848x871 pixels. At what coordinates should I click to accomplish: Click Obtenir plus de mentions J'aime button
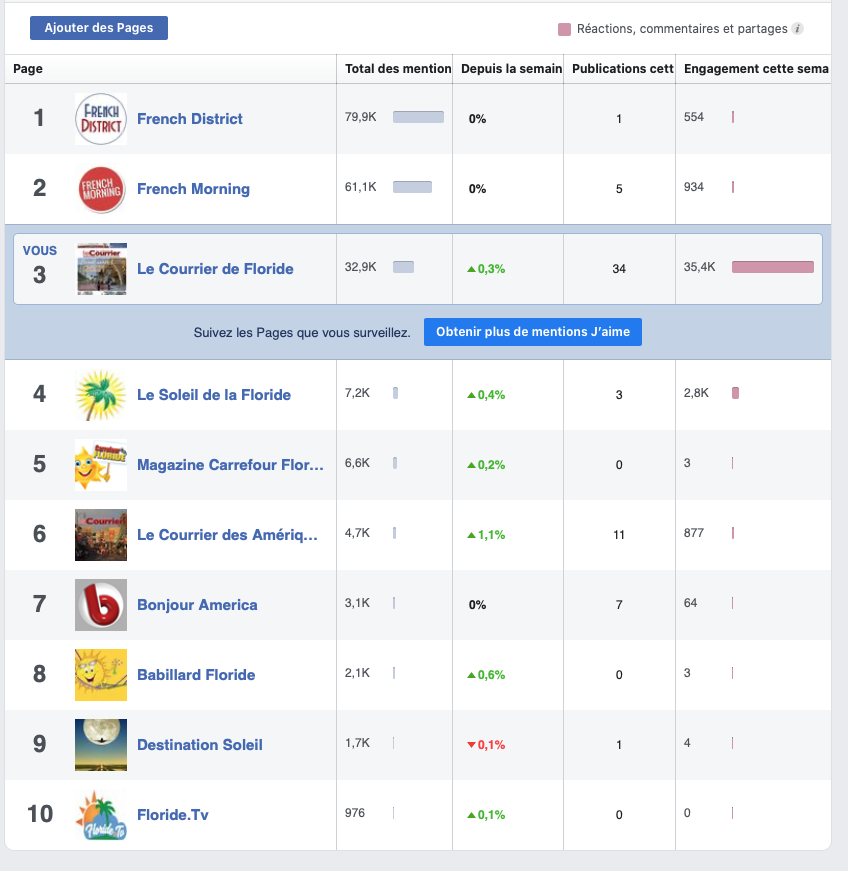pyautogui.click(x=533, y=332)
